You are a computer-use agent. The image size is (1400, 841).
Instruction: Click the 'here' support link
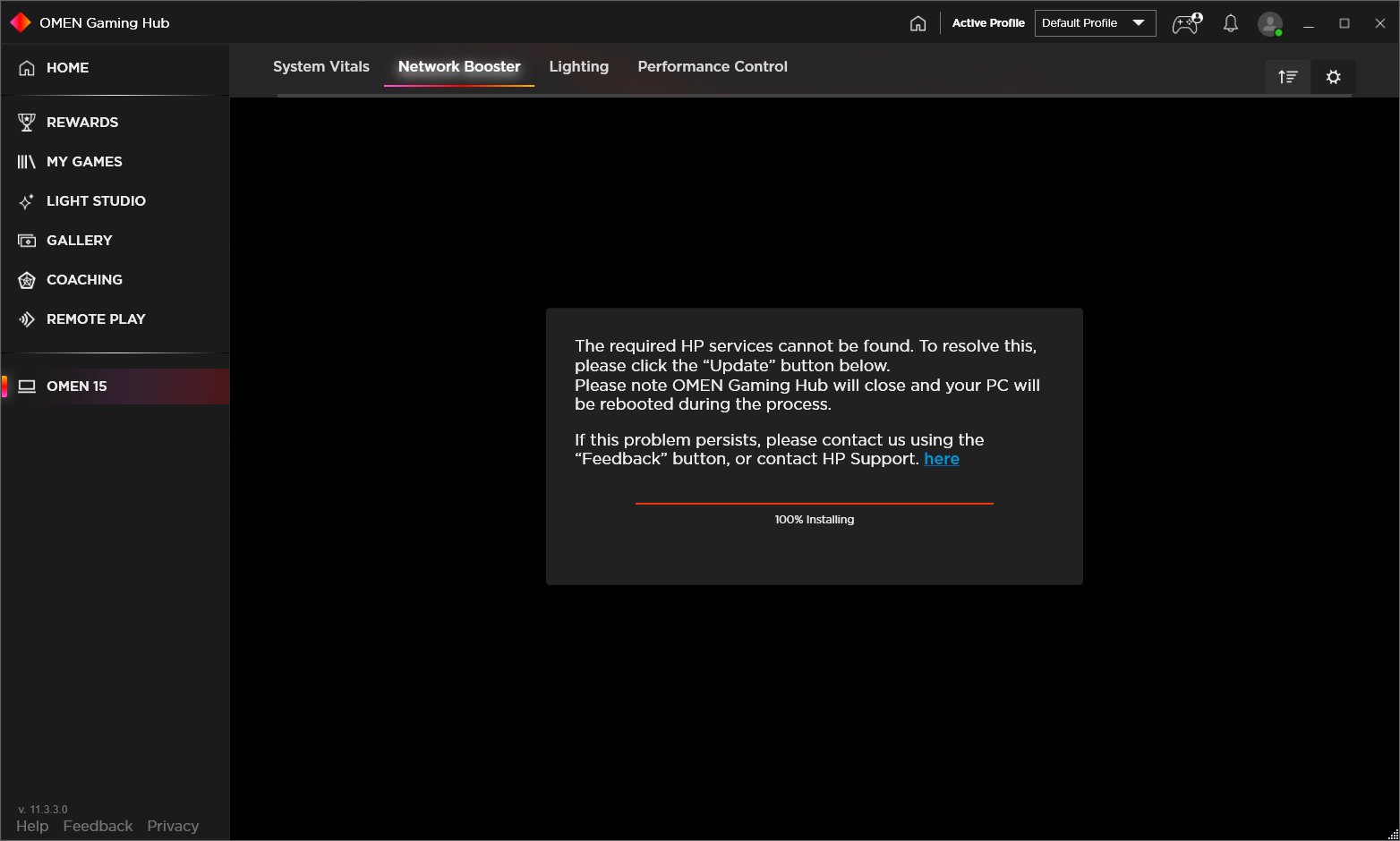[942, 459]
